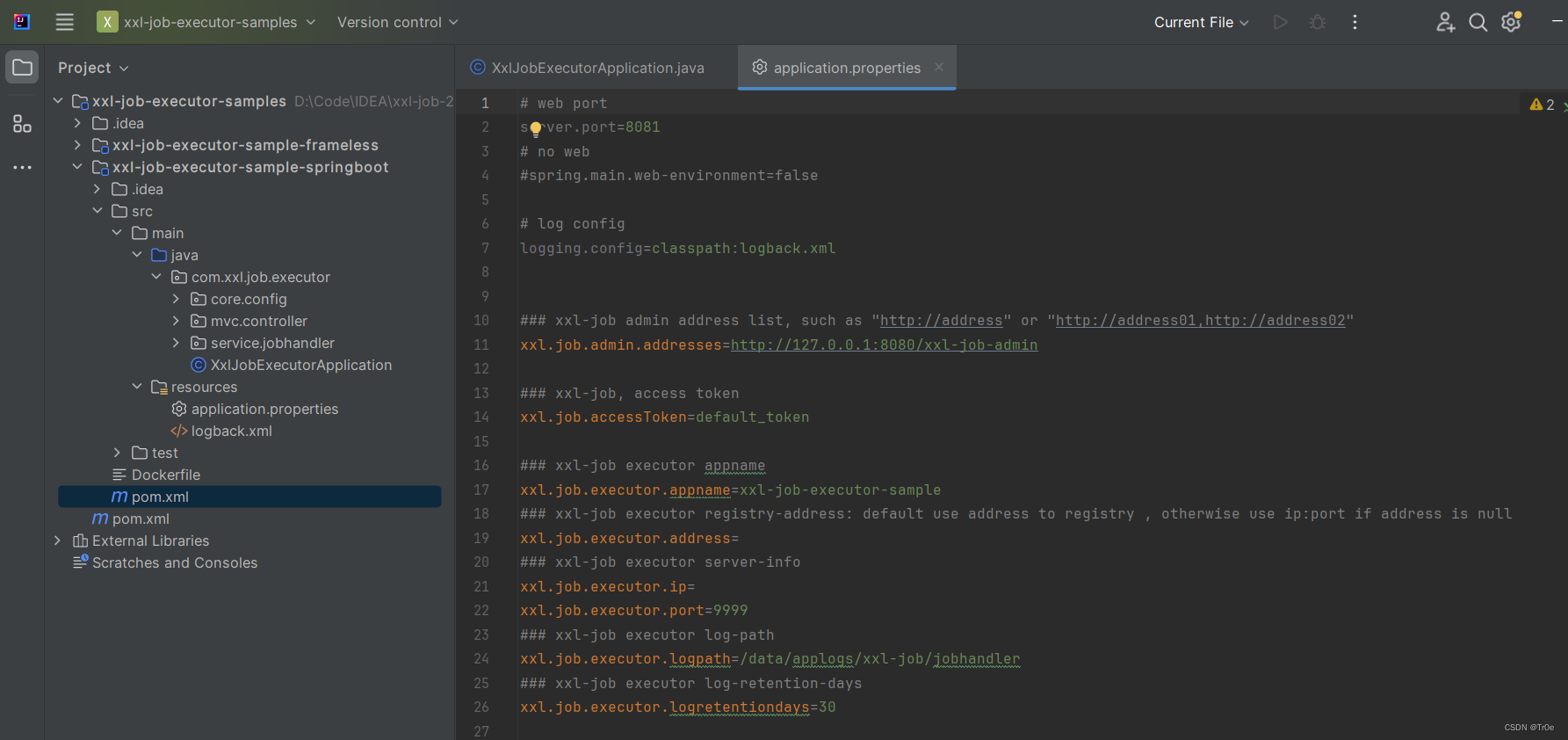Click the IntelliJ IDEA logo icon
This screenshot has height=740, width=1568.
point(22,22)
